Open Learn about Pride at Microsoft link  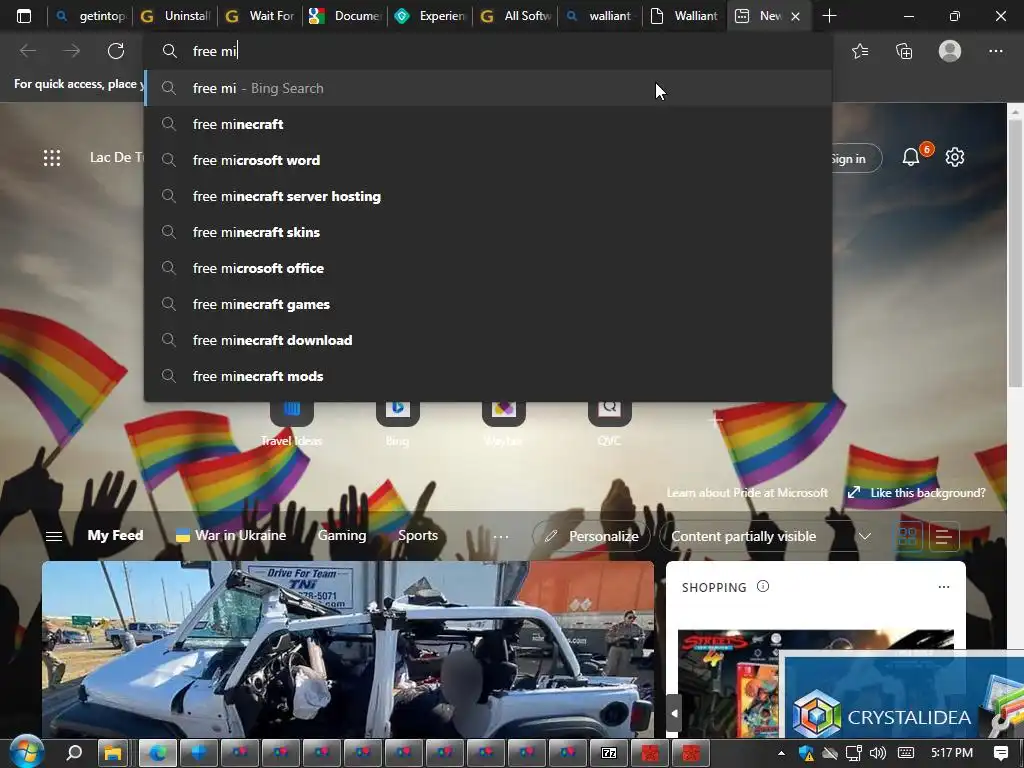click(x=747, y=492)
